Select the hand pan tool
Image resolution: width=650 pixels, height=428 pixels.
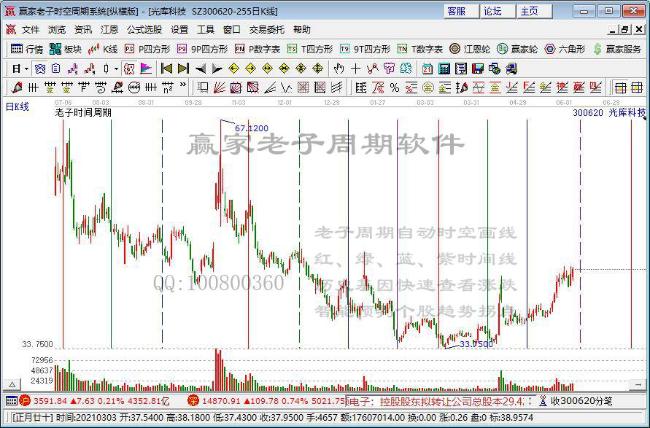[339, 69]
